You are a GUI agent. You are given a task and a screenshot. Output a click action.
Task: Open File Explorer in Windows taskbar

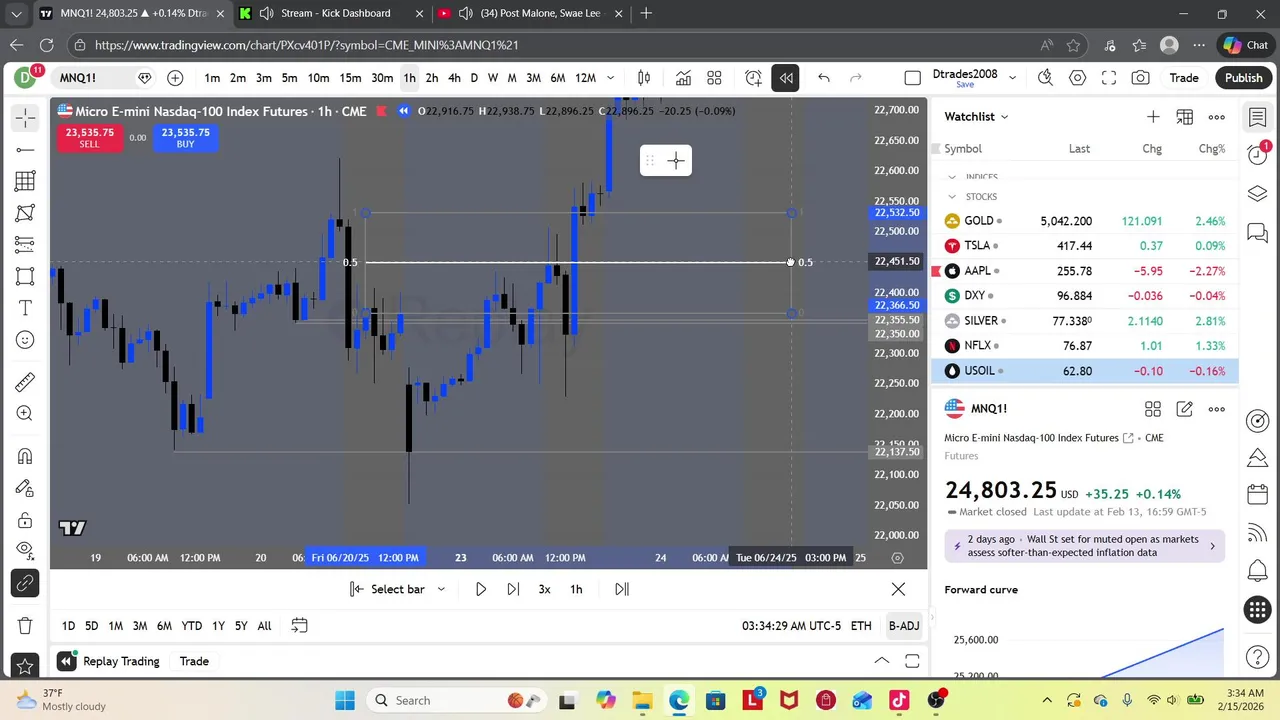pyautogui.click(x=642, y=700)
